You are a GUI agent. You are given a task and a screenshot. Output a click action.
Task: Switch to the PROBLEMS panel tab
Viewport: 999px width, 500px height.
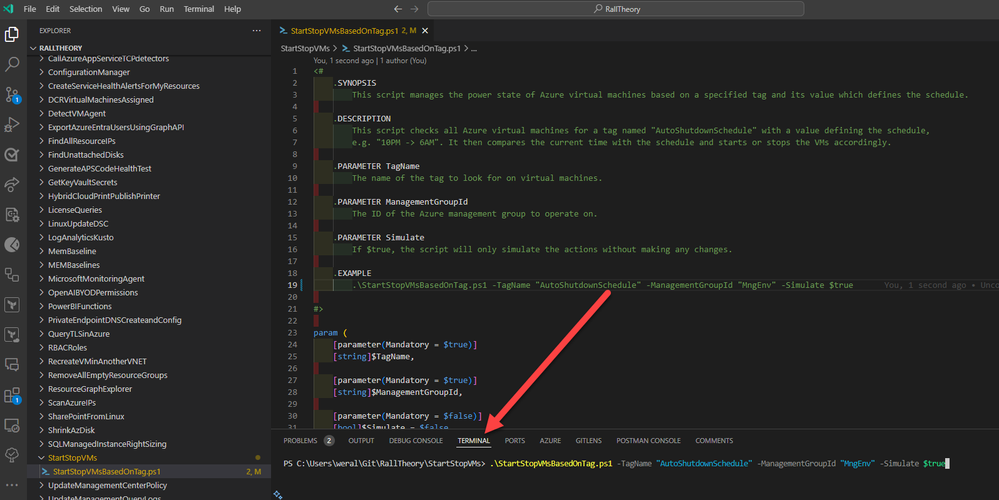[300, 441]
